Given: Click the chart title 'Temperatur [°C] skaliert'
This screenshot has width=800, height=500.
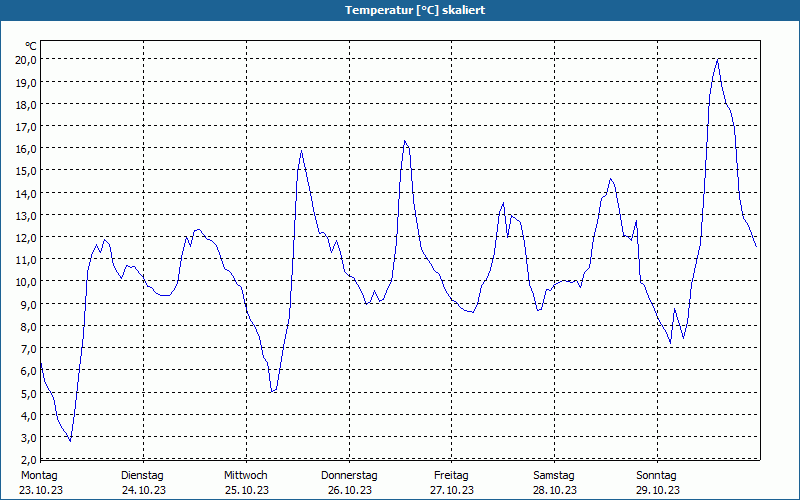Looking at the screenshot, I should tap(415, 10).
